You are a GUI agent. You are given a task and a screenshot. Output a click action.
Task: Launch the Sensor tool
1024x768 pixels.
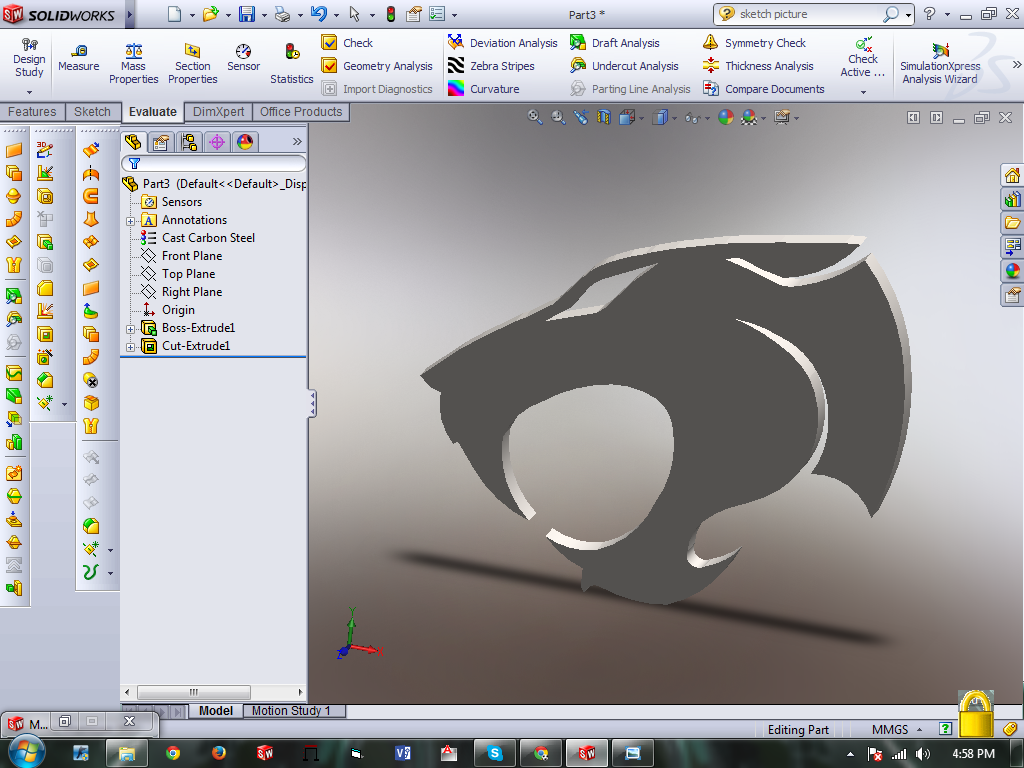[x=244, y=57]
